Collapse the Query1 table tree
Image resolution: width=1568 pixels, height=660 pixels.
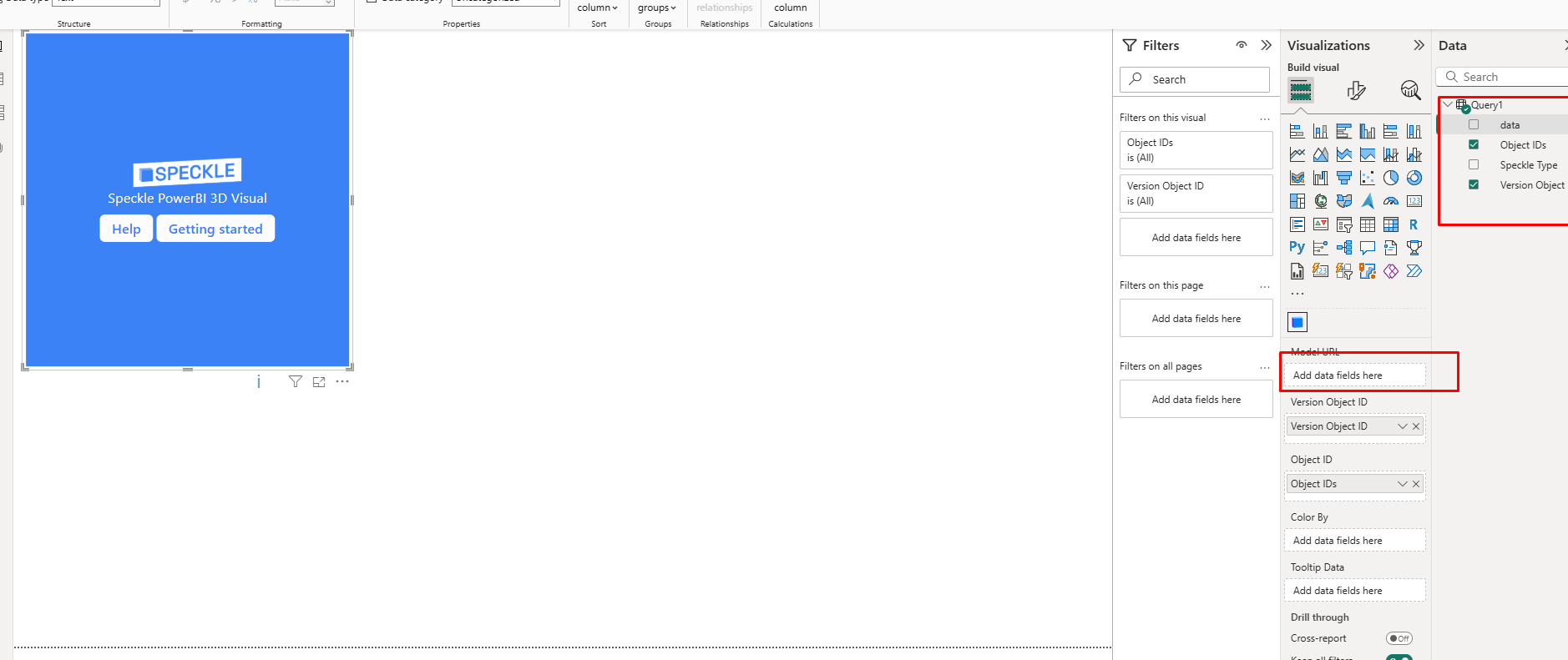pyautogui.click(x=1448, y=104)
